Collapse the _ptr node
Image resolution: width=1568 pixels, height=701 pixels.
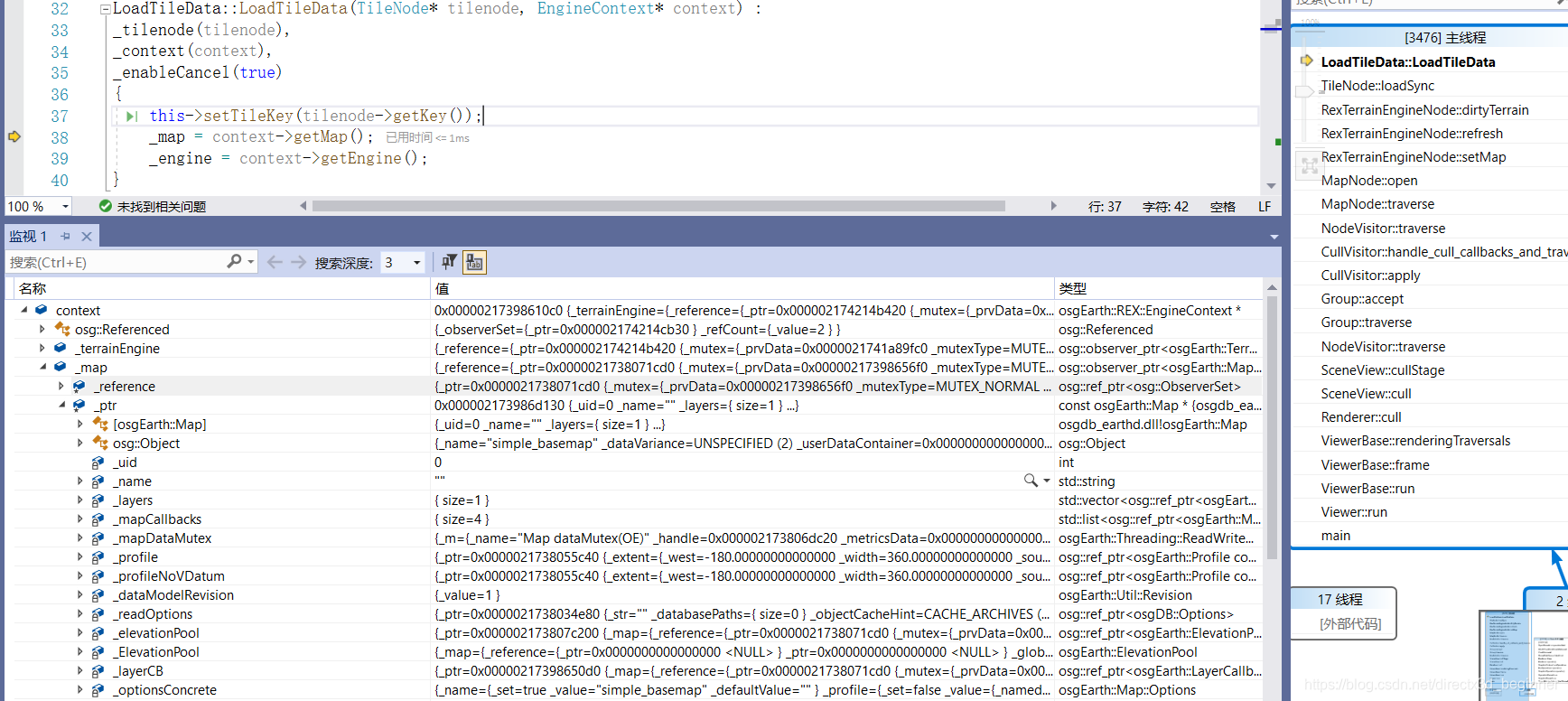click(x=61, y=405)
